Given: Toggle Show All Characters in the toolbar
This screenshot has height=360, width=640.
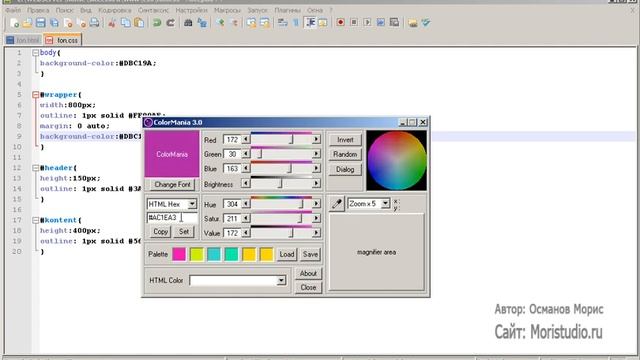Looking at the screenshot, I should coord(296,23).
